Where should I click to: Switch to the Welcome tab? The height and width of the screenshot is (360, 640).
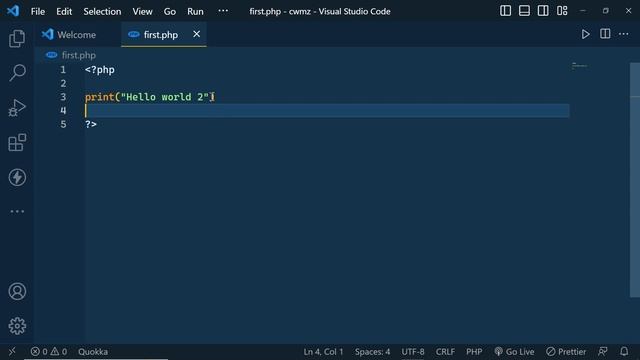(x=77, y=35)
